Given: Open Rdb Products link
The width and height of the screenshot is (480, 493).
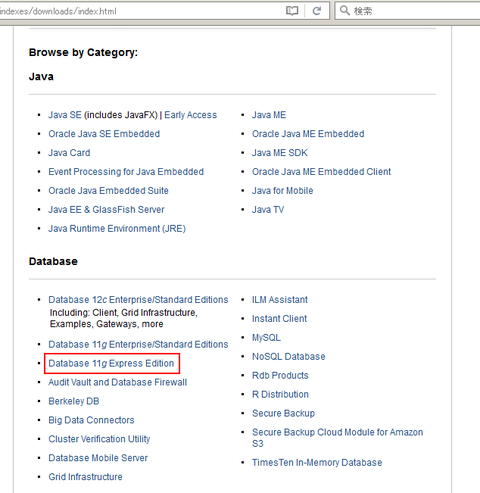Looking at the screenshot, I should click(280, 376).
